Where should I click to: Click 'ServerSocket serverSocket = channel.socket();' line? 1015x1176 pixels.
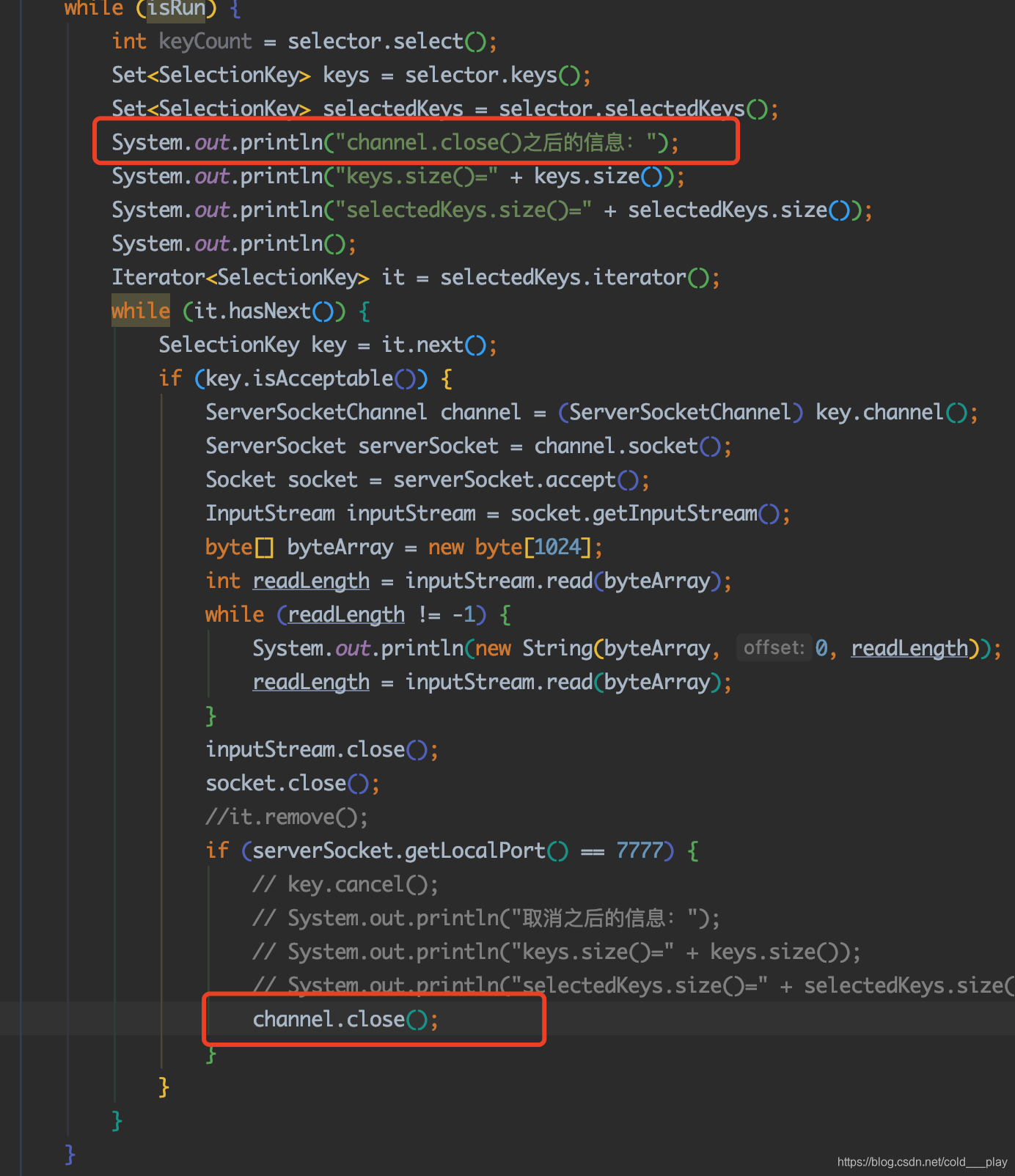pos(469,446)
